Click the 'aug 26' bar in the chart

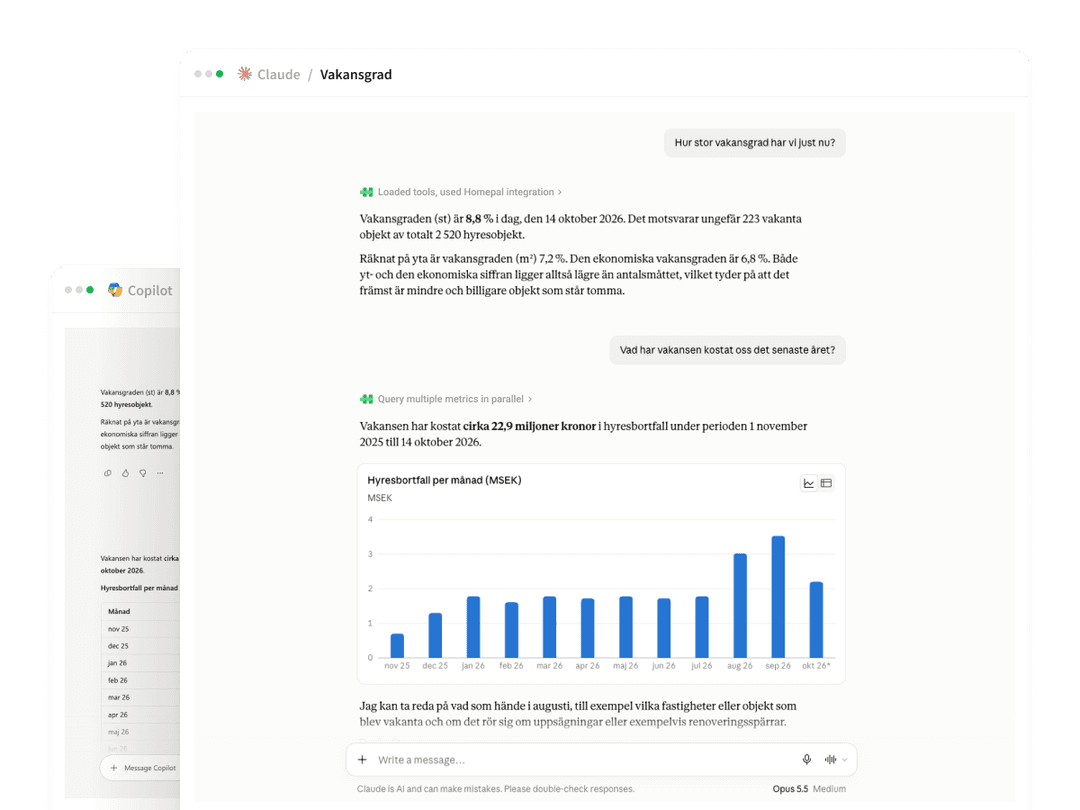click(x=740, y=605)
